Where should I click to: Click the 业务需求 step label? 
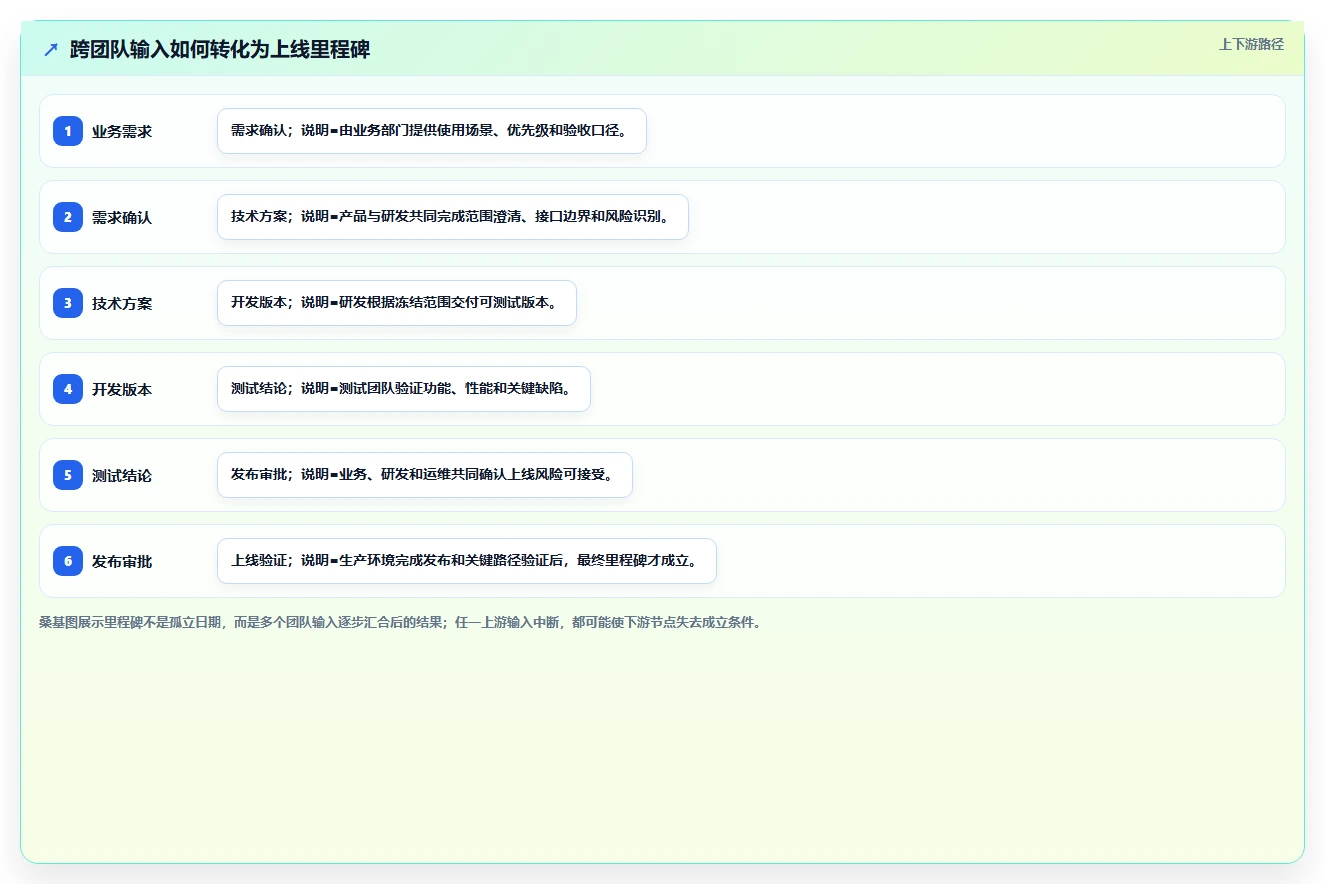click(x=122, y=131)
